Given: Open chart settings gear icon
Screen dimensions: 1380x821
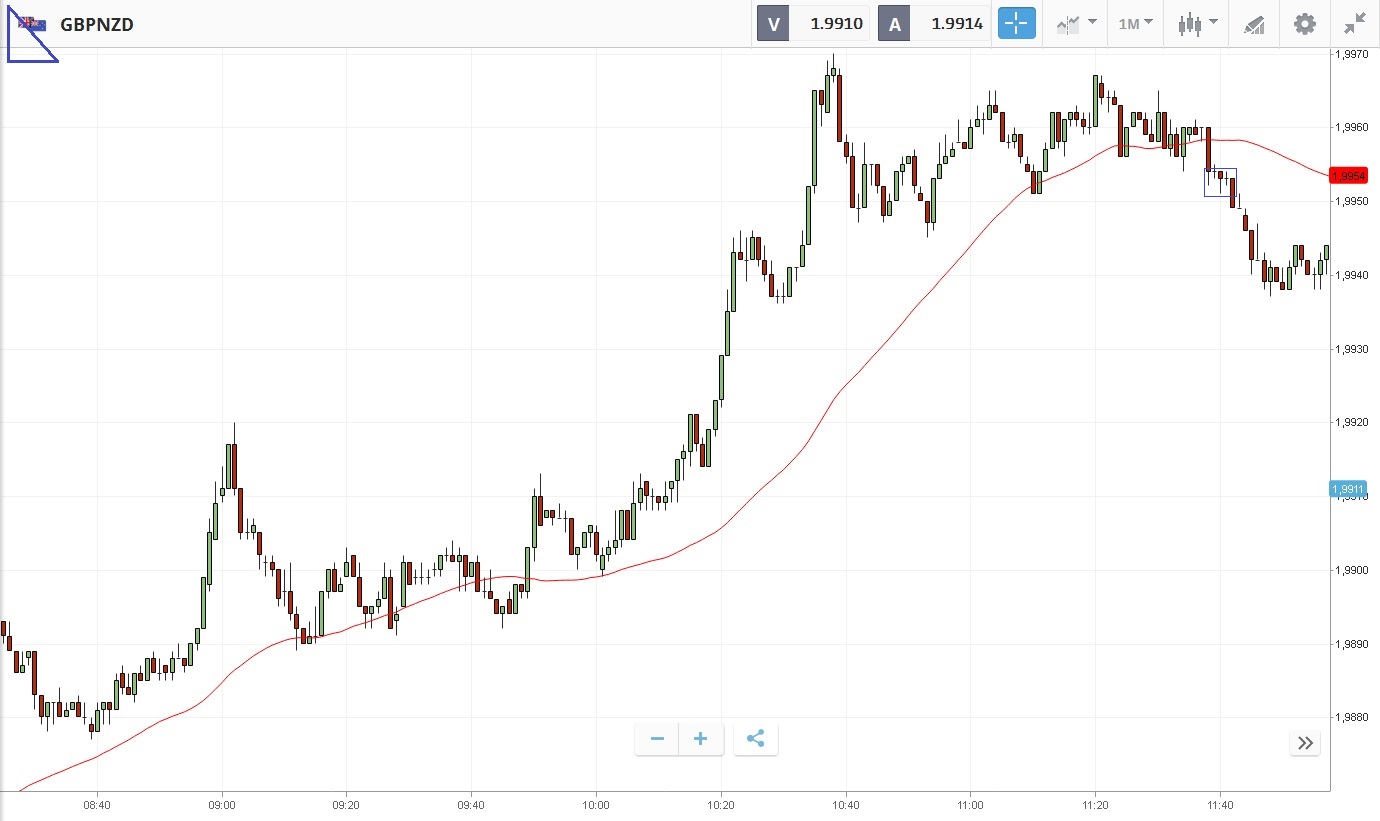Looking at the screenshot, I should tap(1305, 24).
